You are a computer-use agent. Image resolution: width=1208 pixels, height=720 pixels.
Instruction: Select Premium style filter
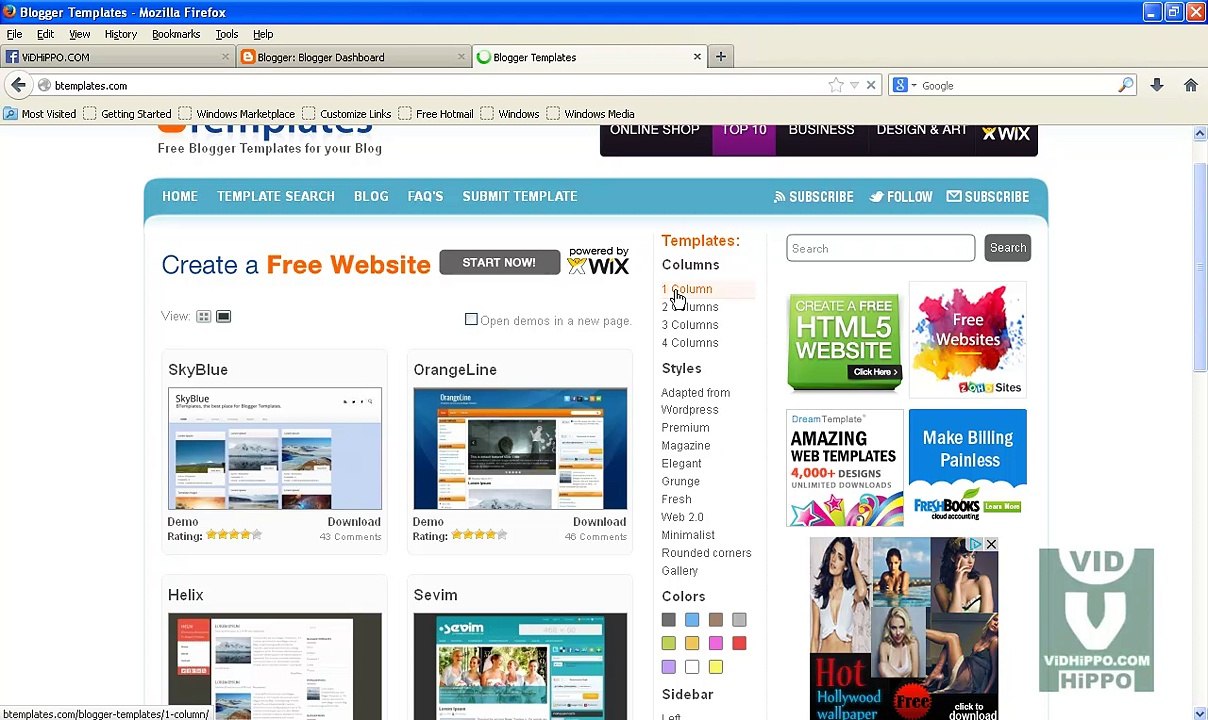(x=685, y=428)
